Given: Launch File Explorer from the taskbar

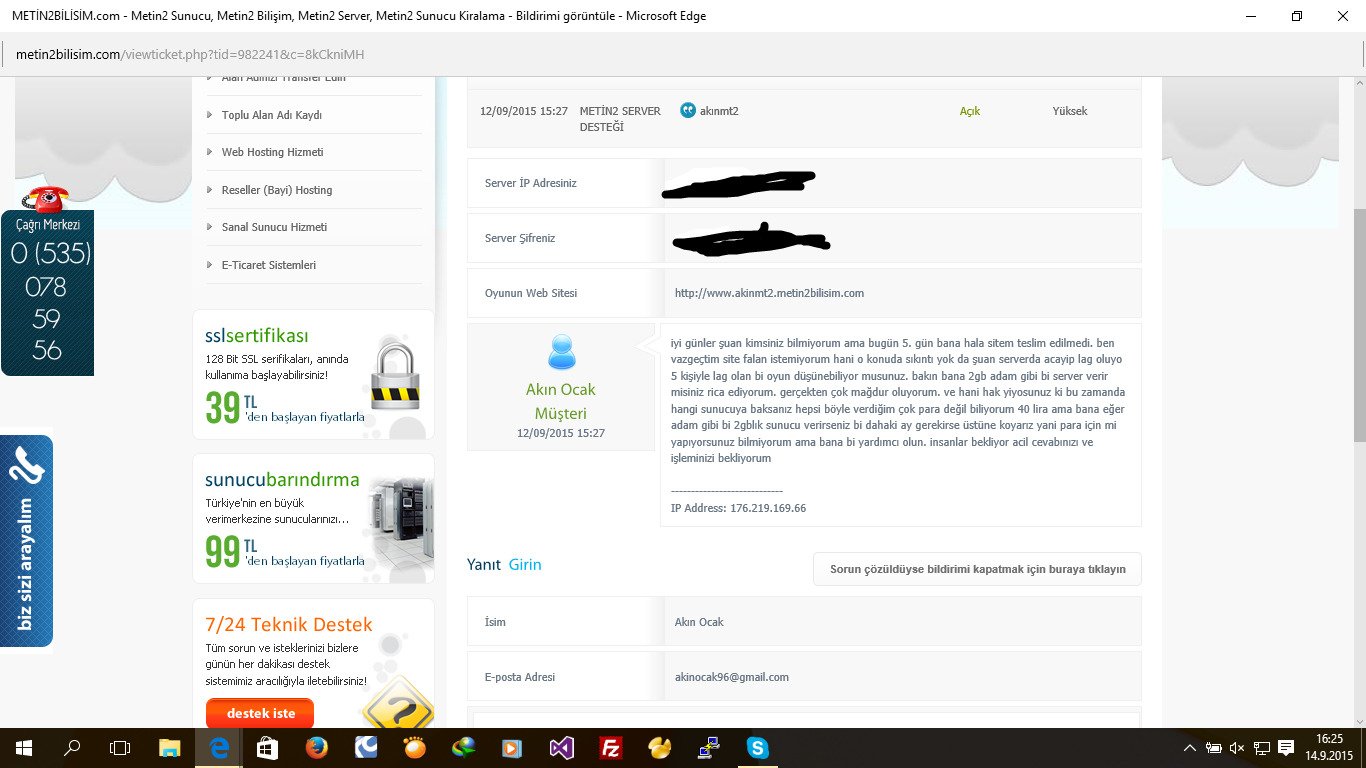Looking at the screenshot, I should coord(170,747).
